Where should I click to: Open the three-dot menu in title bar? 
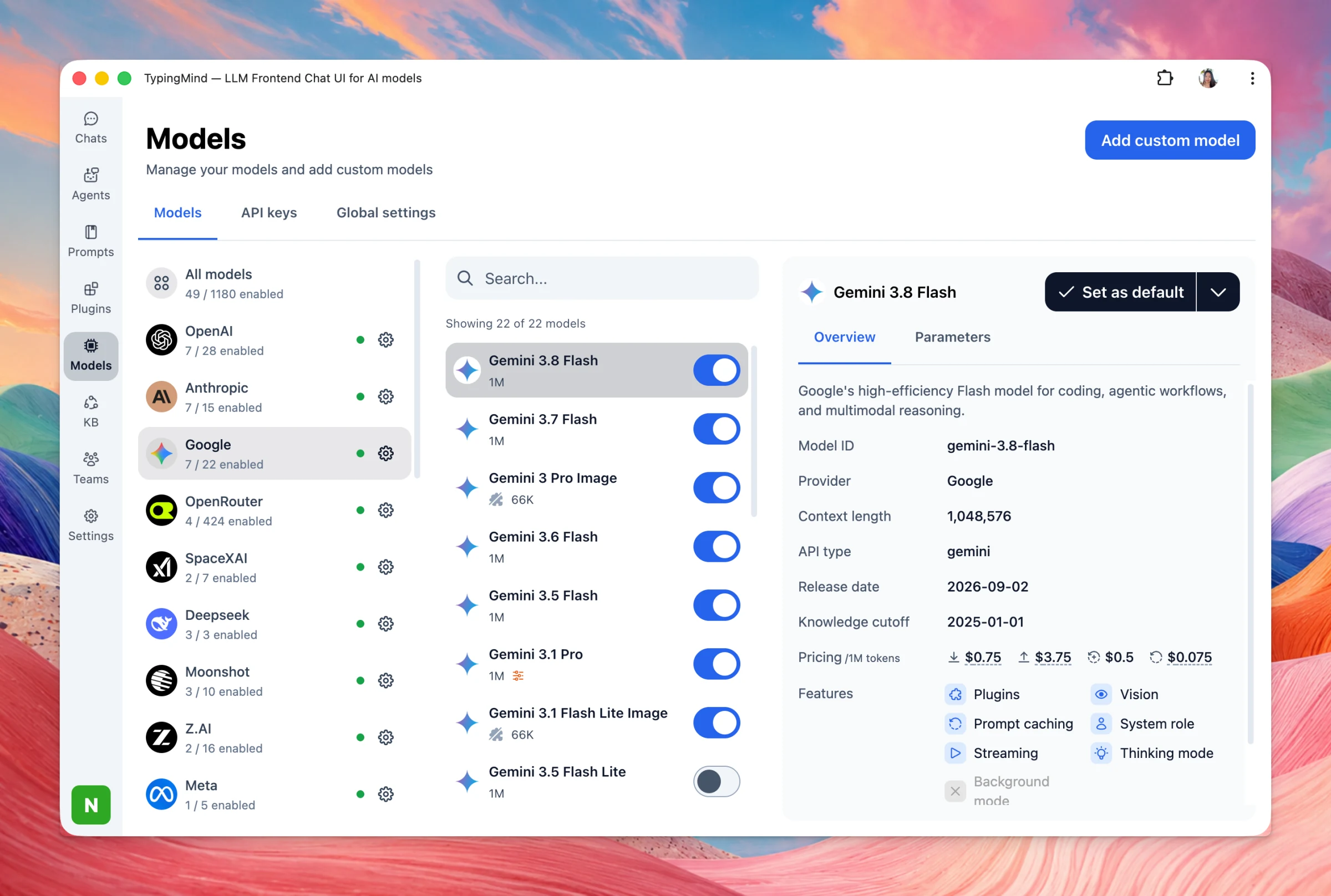coord(1252,78)
